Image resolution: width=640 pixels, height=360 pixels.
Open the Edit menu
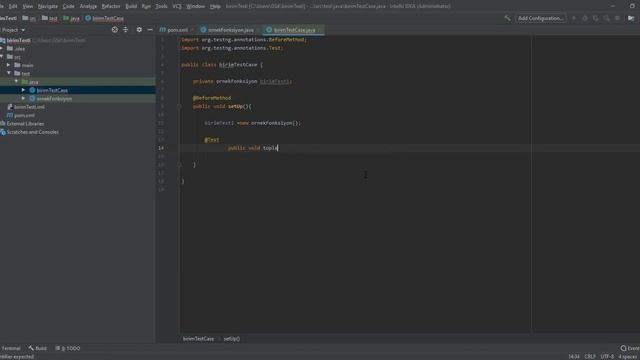(x=13, y=6)
